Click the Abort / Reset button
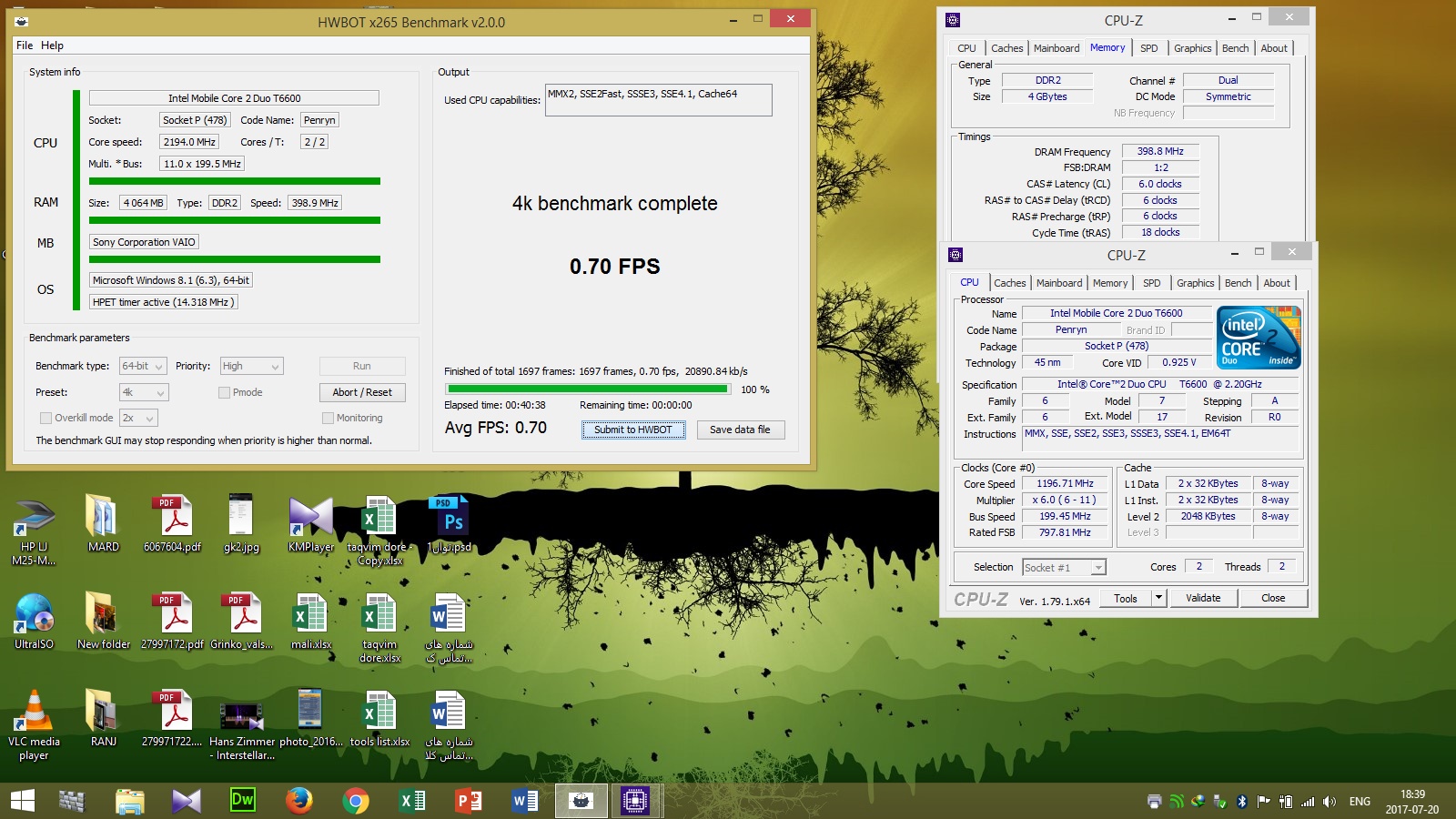 tap(362, 392)
